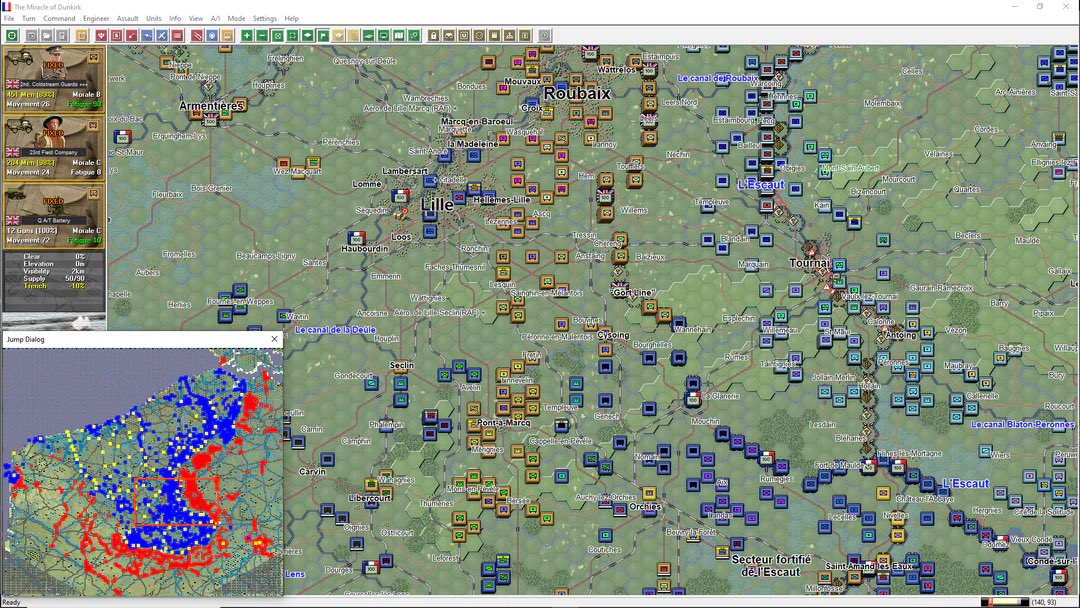This screenshot has width=1080, height=608.
Task: Click the Ready status bar text
Action: (12, 602)
